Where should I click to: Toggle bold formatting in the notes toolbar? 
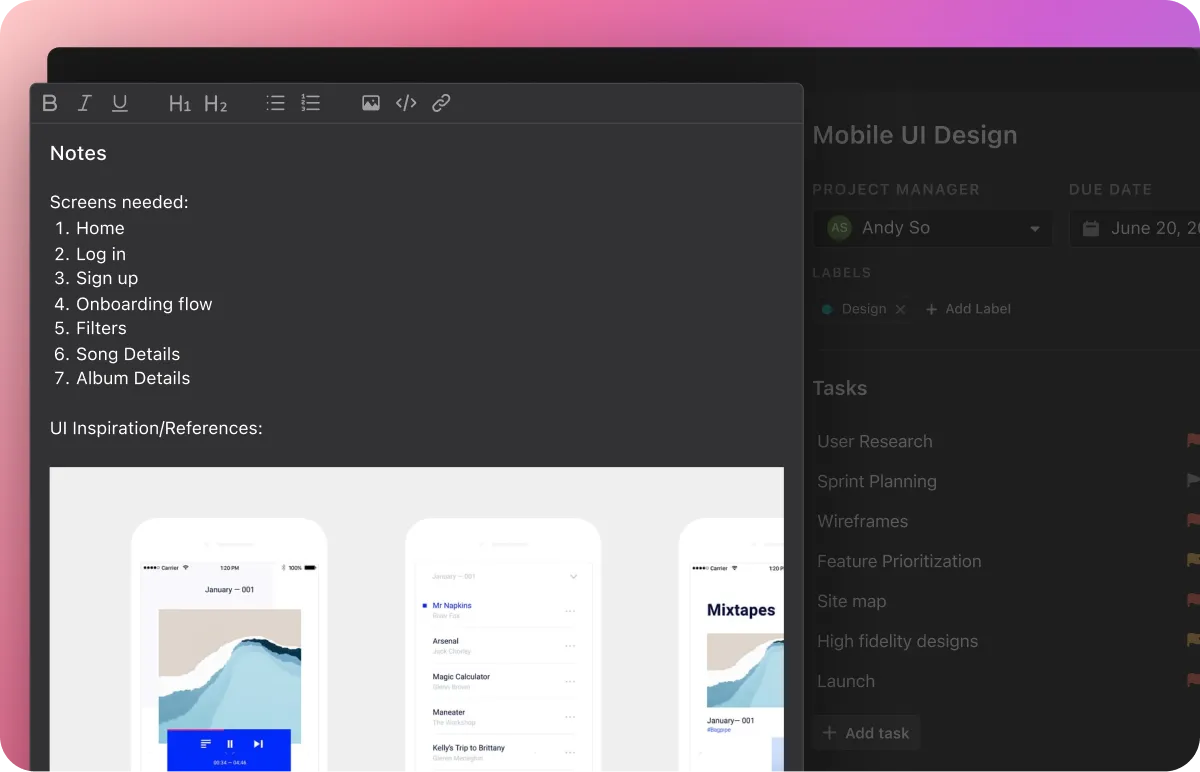click(x=50, y=103)
